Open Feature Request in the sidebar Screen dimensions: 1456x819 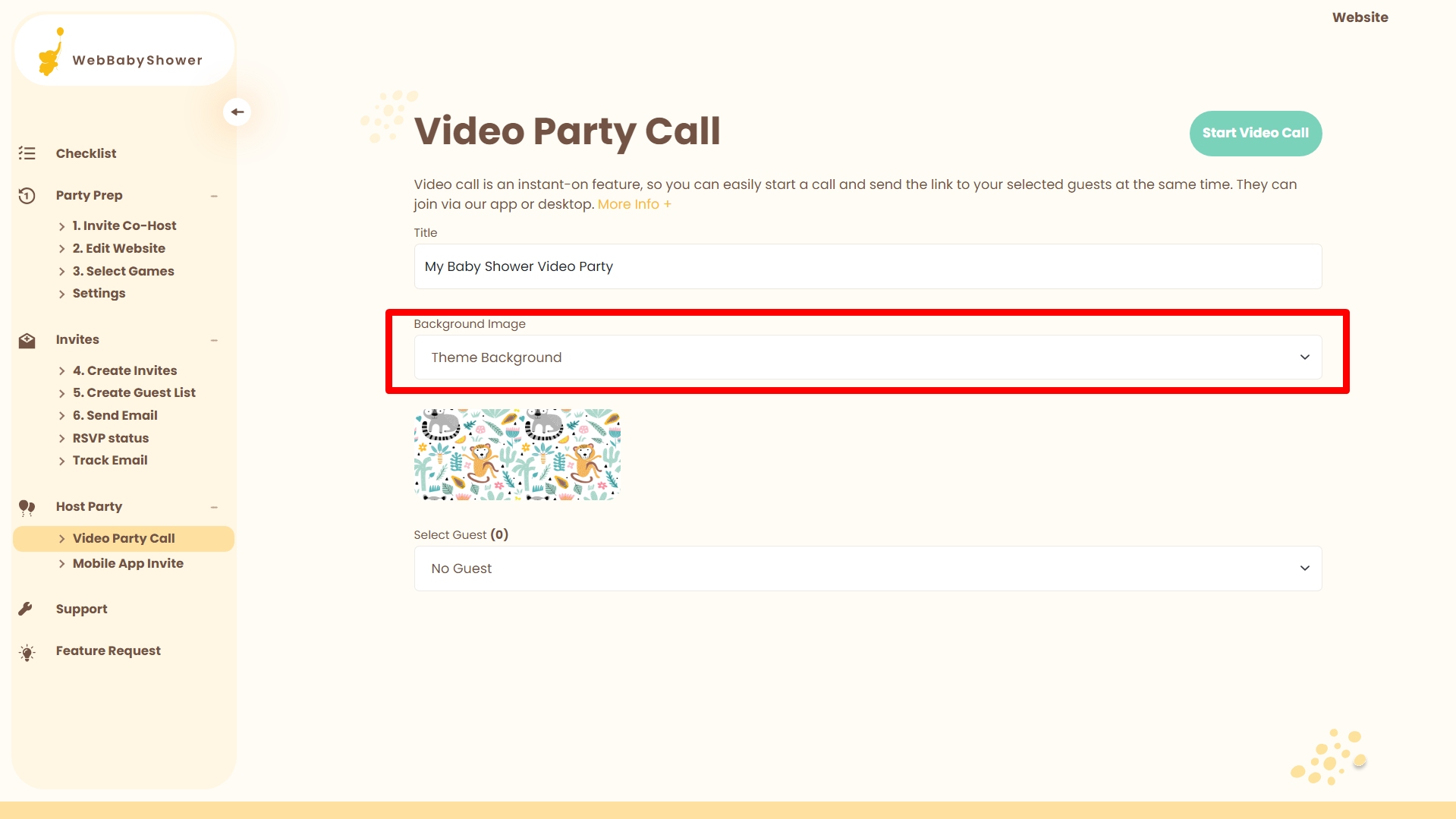tap(108, 650)
